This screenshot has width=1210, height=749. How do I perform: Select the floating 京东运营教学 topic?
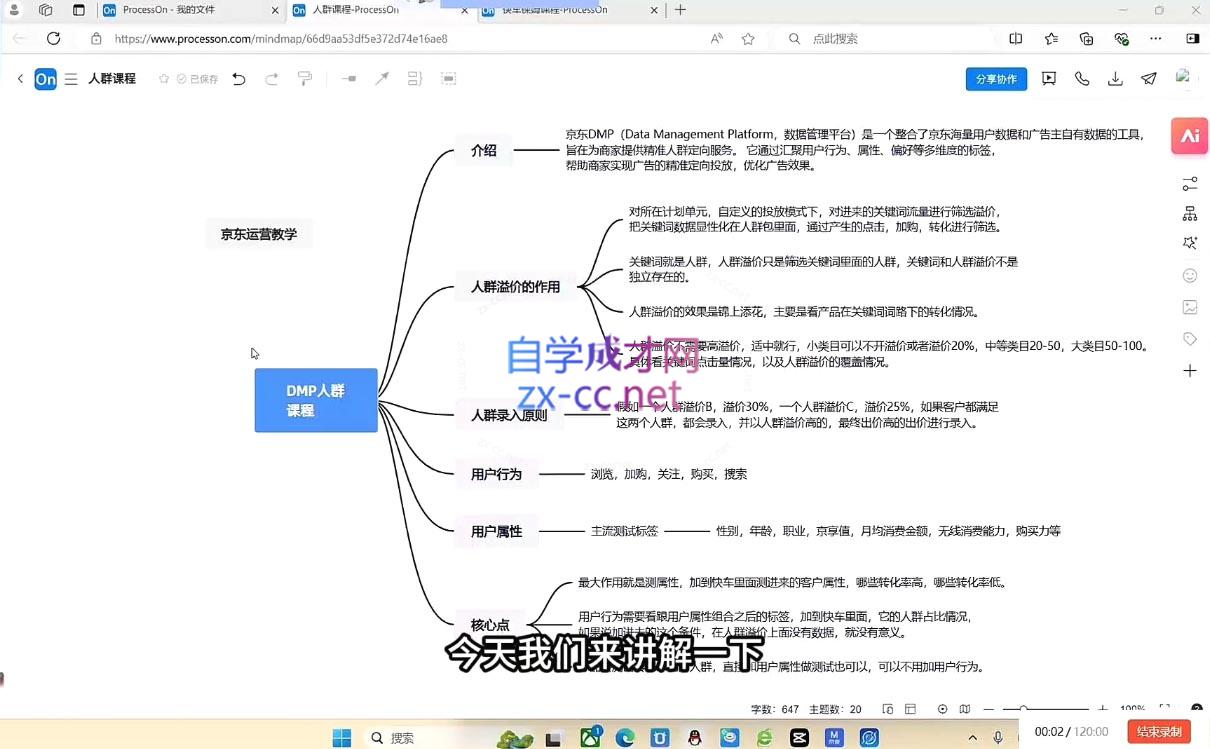pos(259,235)
